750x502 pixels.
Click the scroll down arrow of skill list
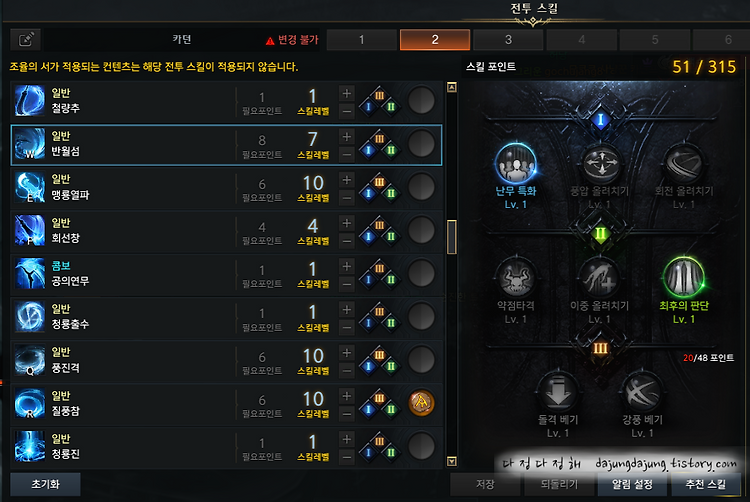click(x=452, y=461)
